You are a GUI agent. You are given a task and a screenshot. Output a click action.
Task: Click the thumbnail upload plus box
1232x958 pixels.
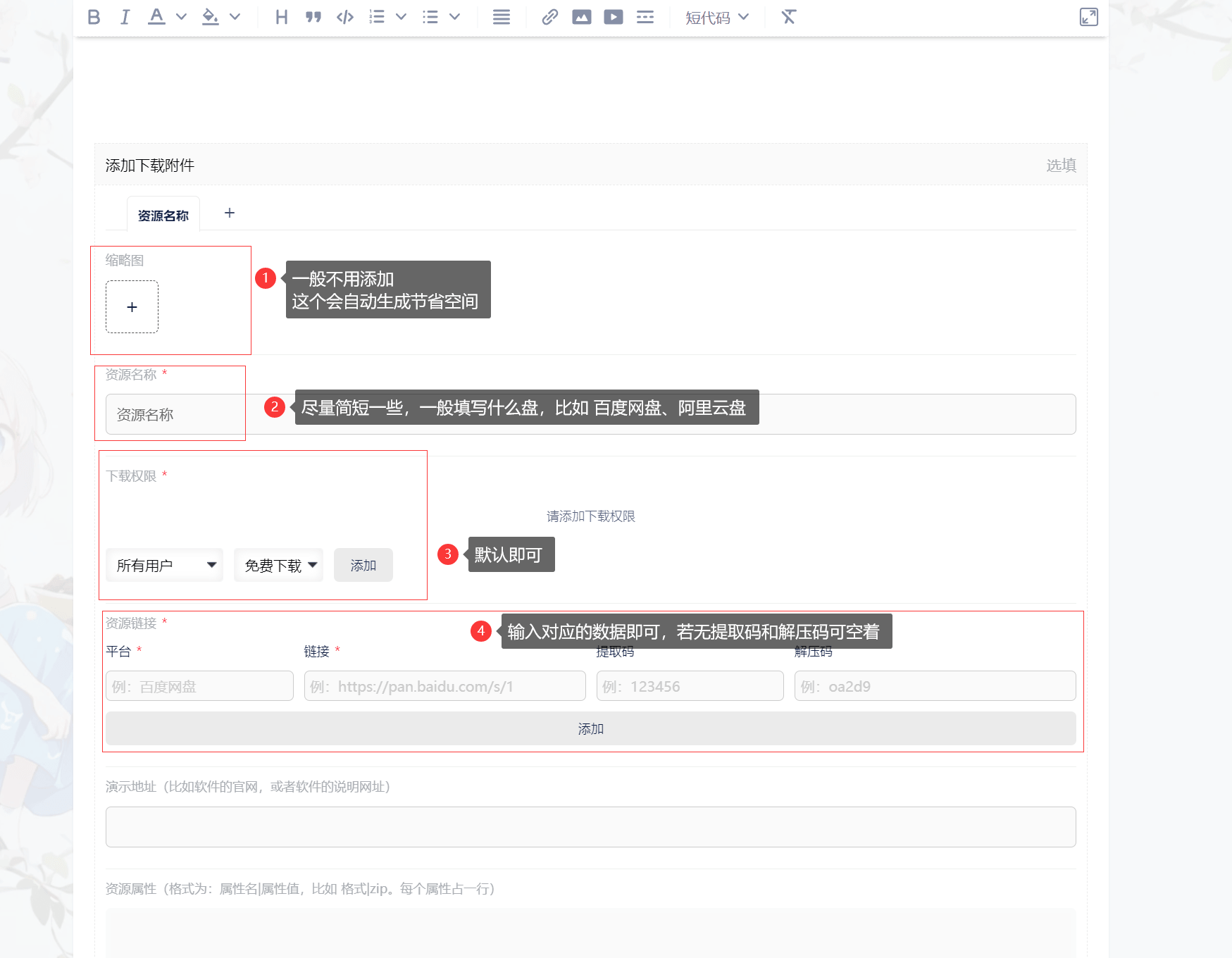pyautogui.click(x=132, y=307)
